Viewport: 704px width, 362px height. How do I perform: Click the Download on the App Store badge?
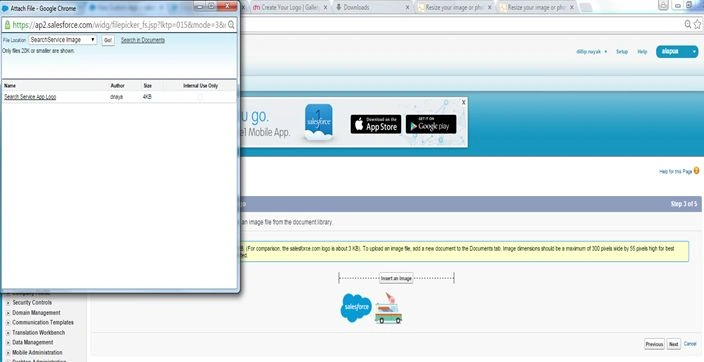coord(376,124)
